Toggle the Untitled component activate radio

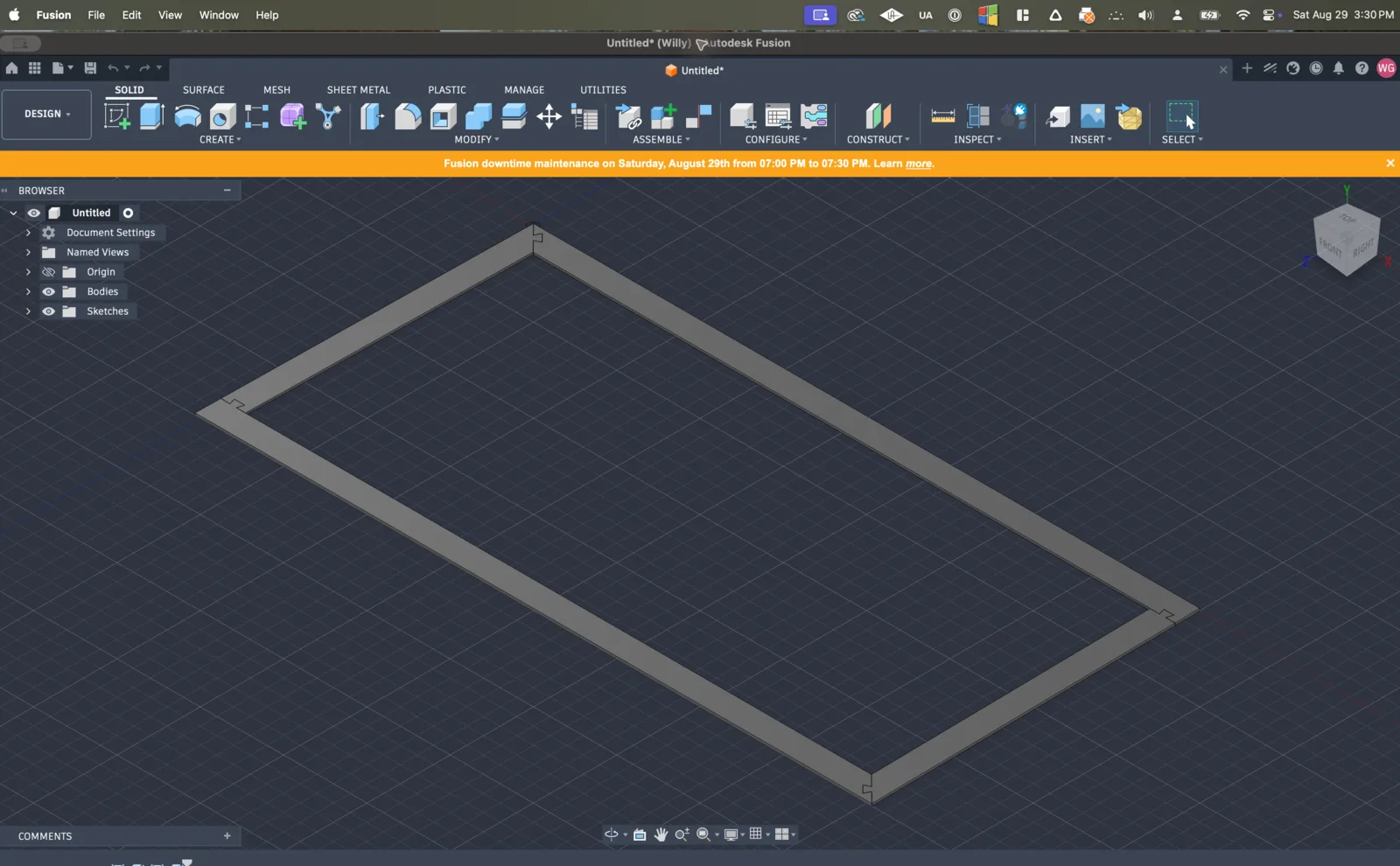(x=128, y=213)
